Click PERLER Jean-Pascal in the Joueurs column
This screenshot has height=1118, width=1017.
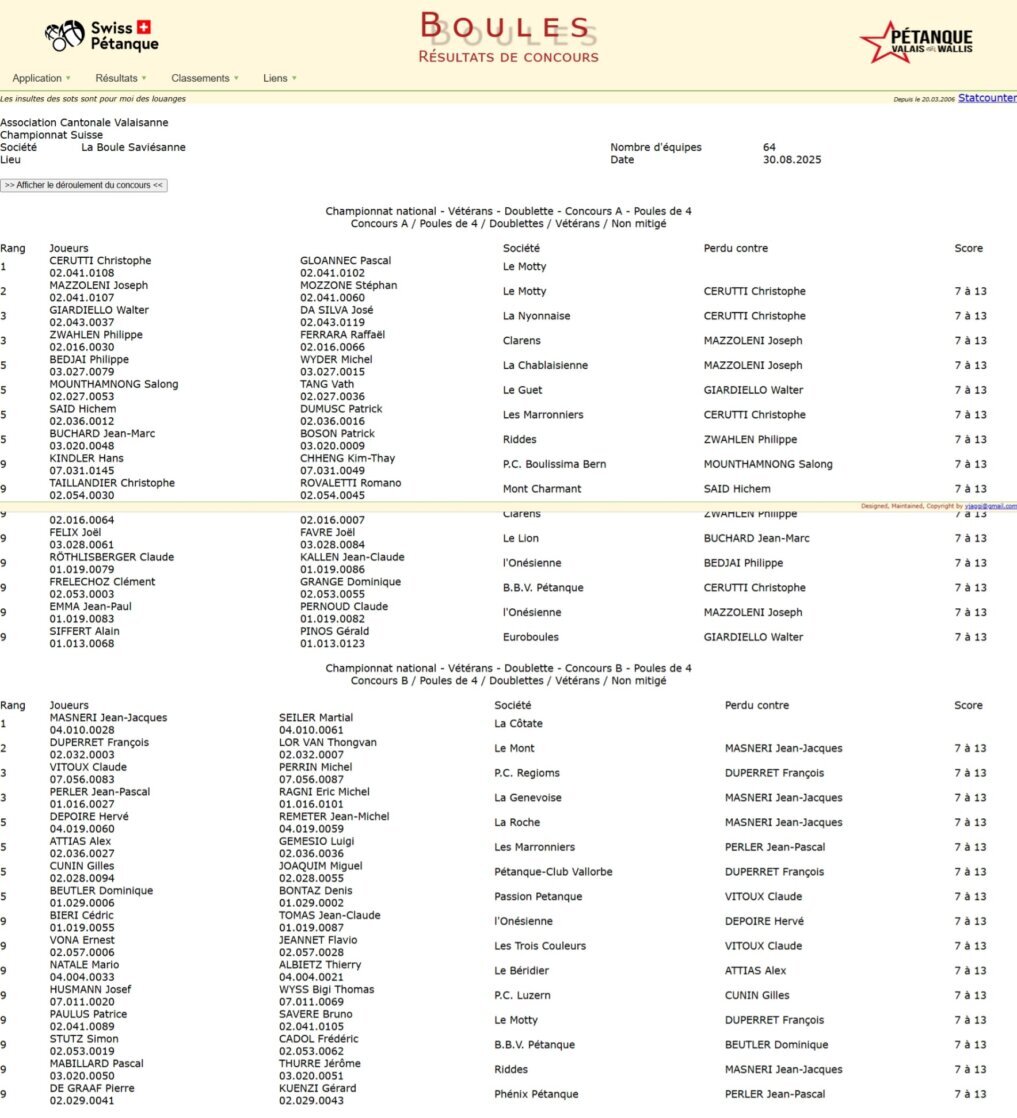coord(100,792)
